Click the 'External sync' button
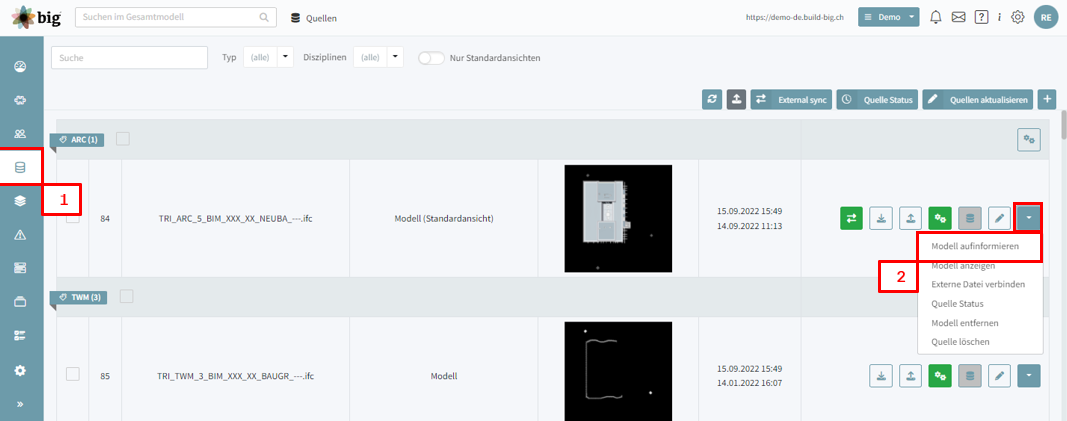 tap(791, 99)
